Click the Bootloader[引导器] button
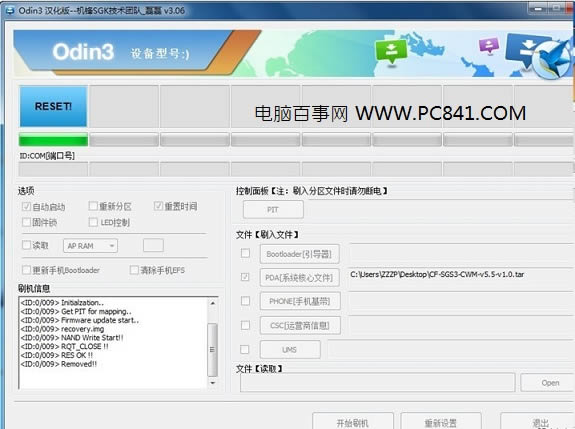Image resolution: width=575 pixels, height=429 pixels. [x=300, y=254]
